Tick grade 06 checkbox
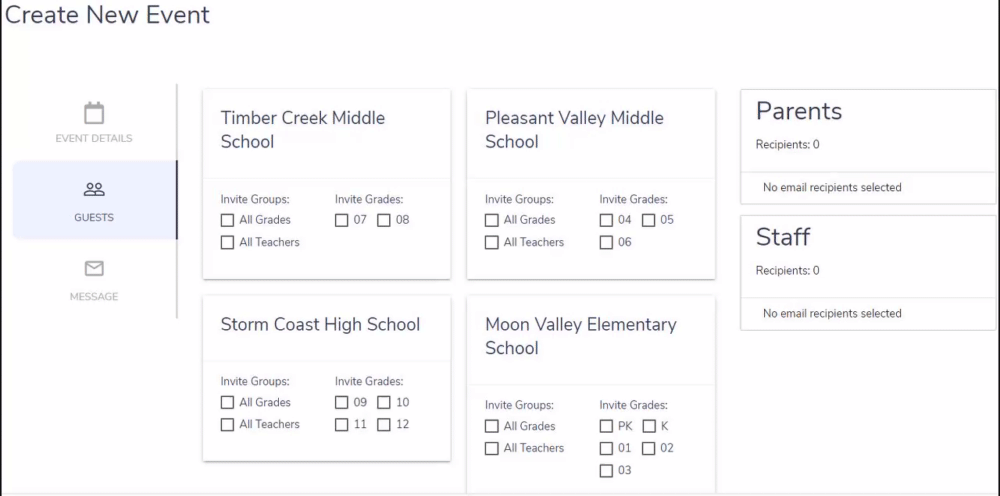The width and height of the screenshot is (1000, 496). pyautogui.click(x=606, y=242)
